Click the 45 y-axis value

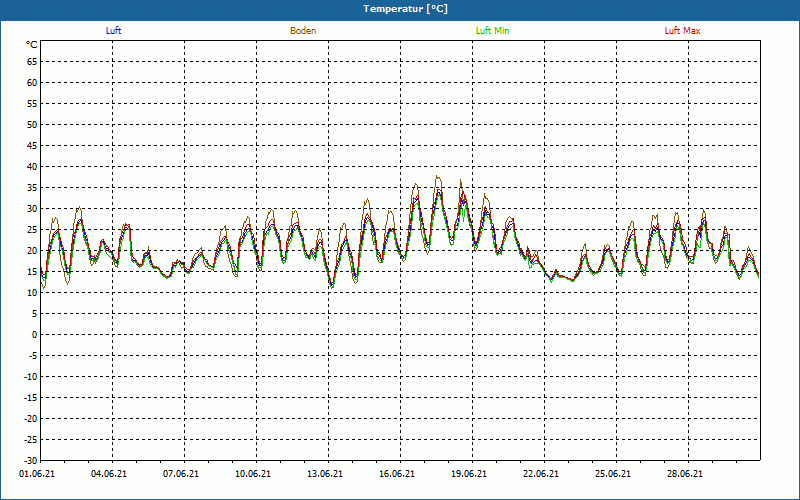(x=32, y=146)
